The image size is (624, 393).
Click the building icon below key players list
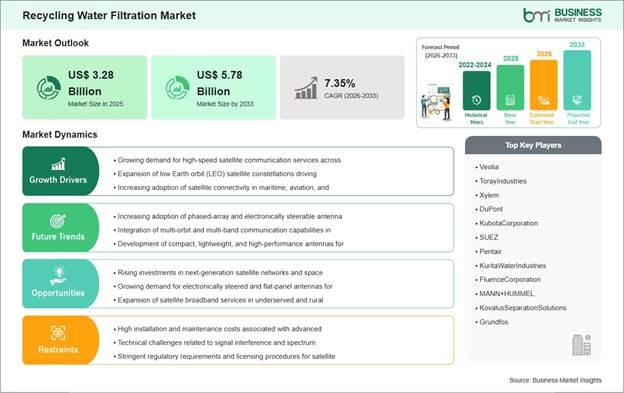pos(581,345)
